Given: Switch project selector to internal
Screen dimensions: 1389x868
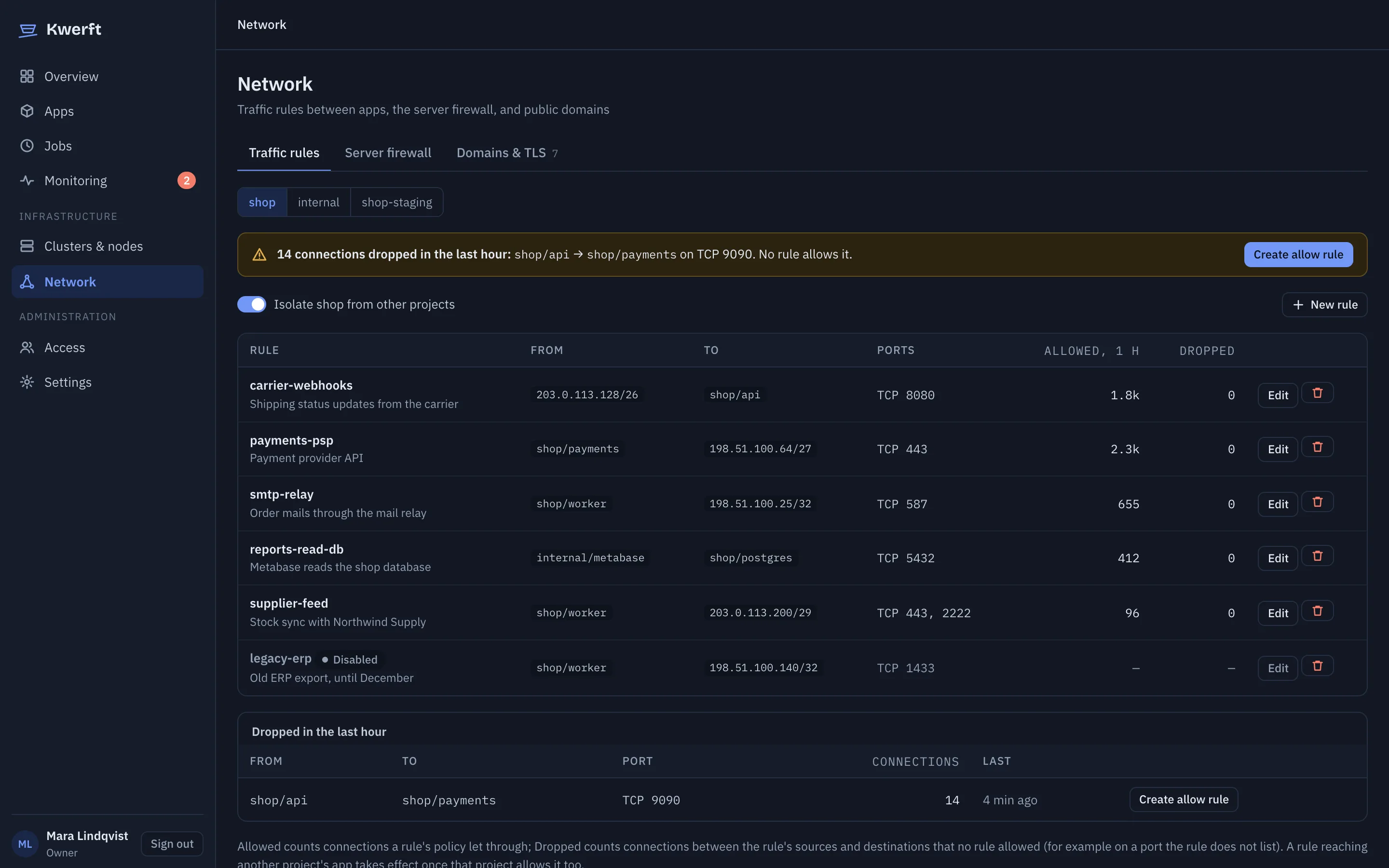Looking at the screenshot, I should coord(318,202).
